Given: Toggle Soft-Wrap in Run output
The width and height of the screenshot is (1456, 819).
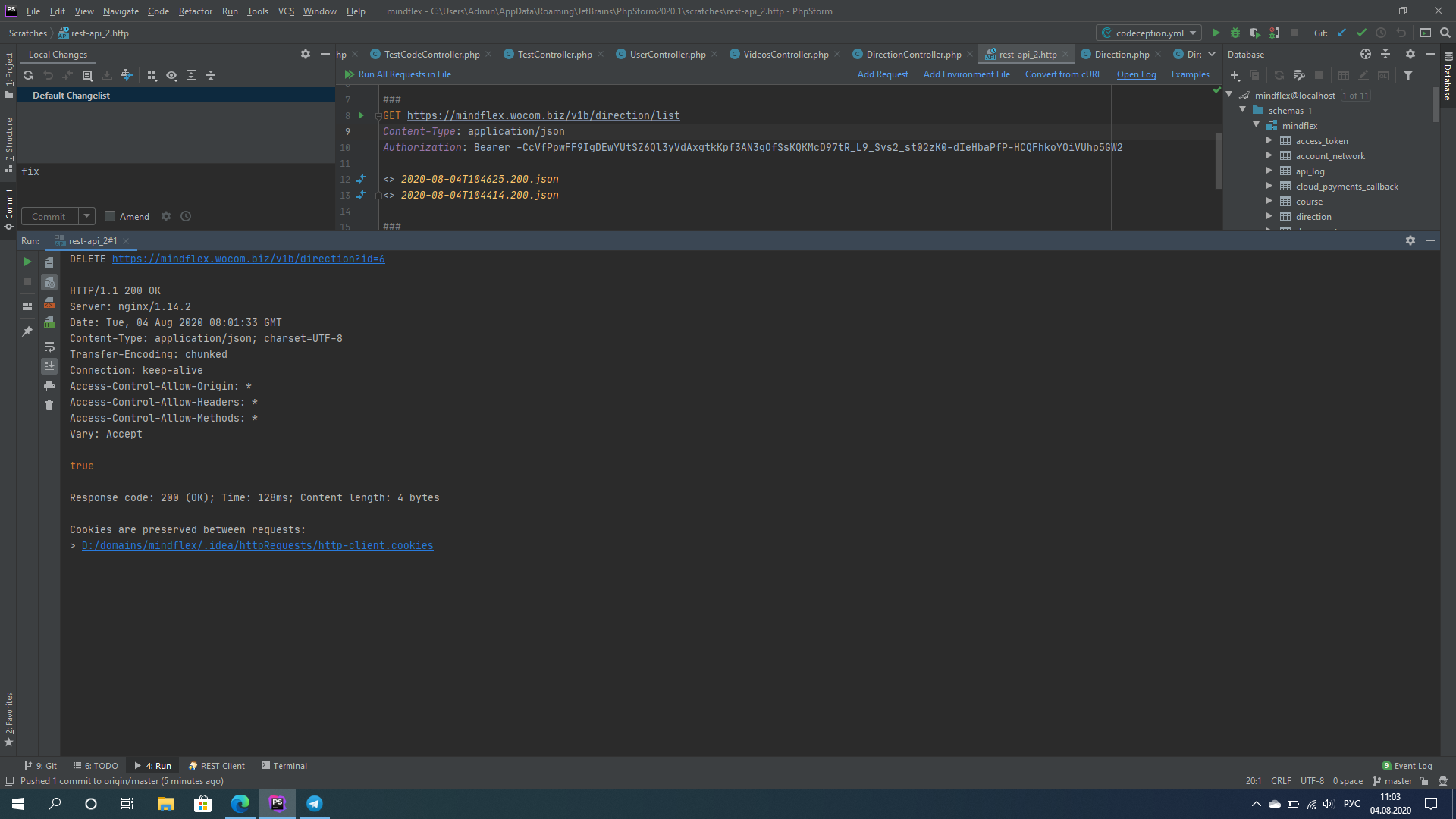Looking at the screenshot, I should pyautogui.click(x=49, y=347).
